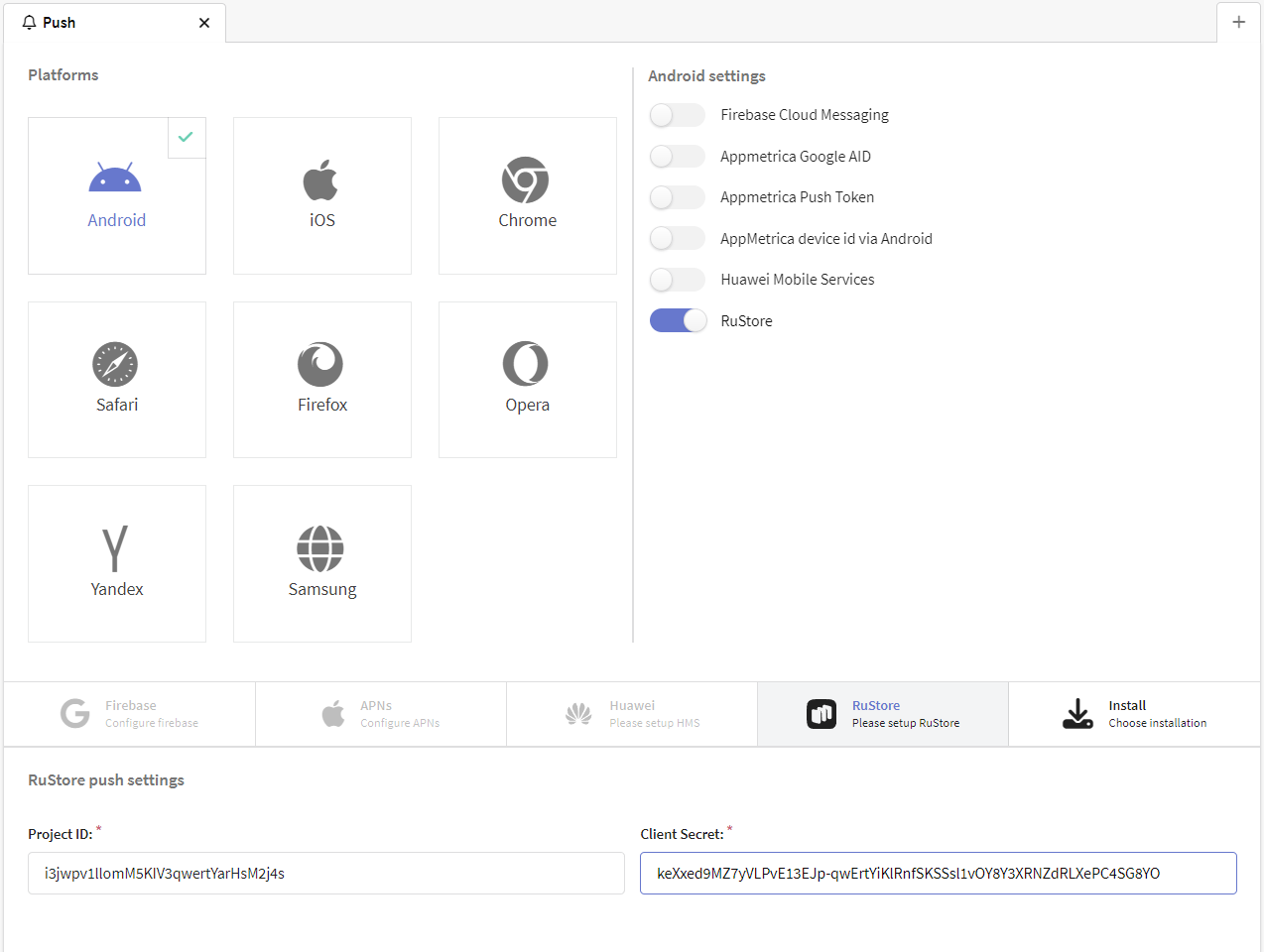This screenshot has height=952, width=1264.
Task: Click the RuStore toggle label
Action: tap(746, 321)
